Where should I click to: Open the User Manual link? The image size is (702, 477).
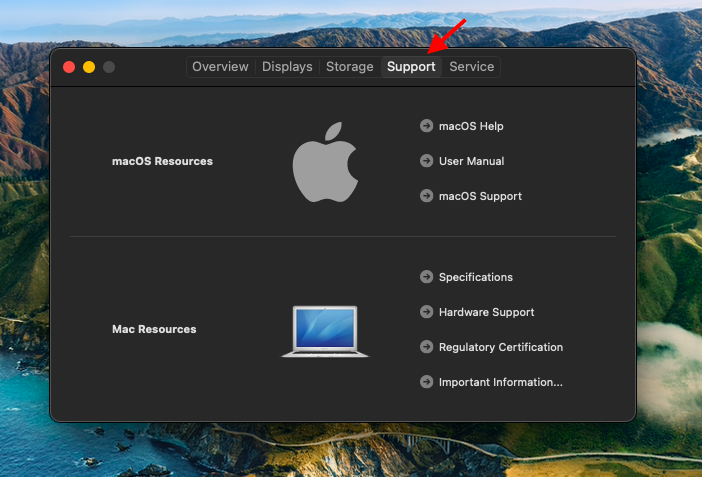[471, 161]
